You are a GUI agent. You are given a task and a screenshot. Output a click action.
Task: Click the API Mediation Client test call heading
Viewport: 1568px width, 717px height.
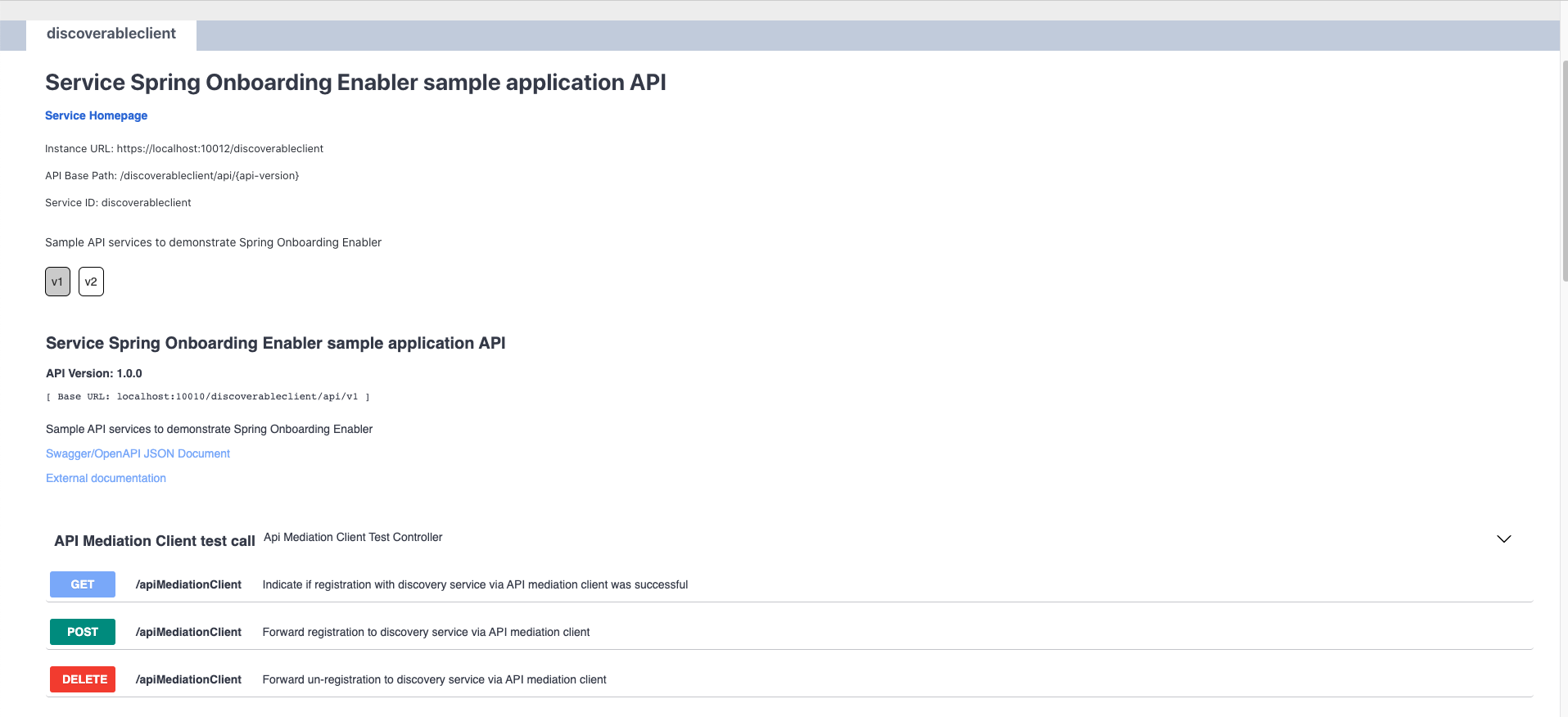[x=154, y=541]
